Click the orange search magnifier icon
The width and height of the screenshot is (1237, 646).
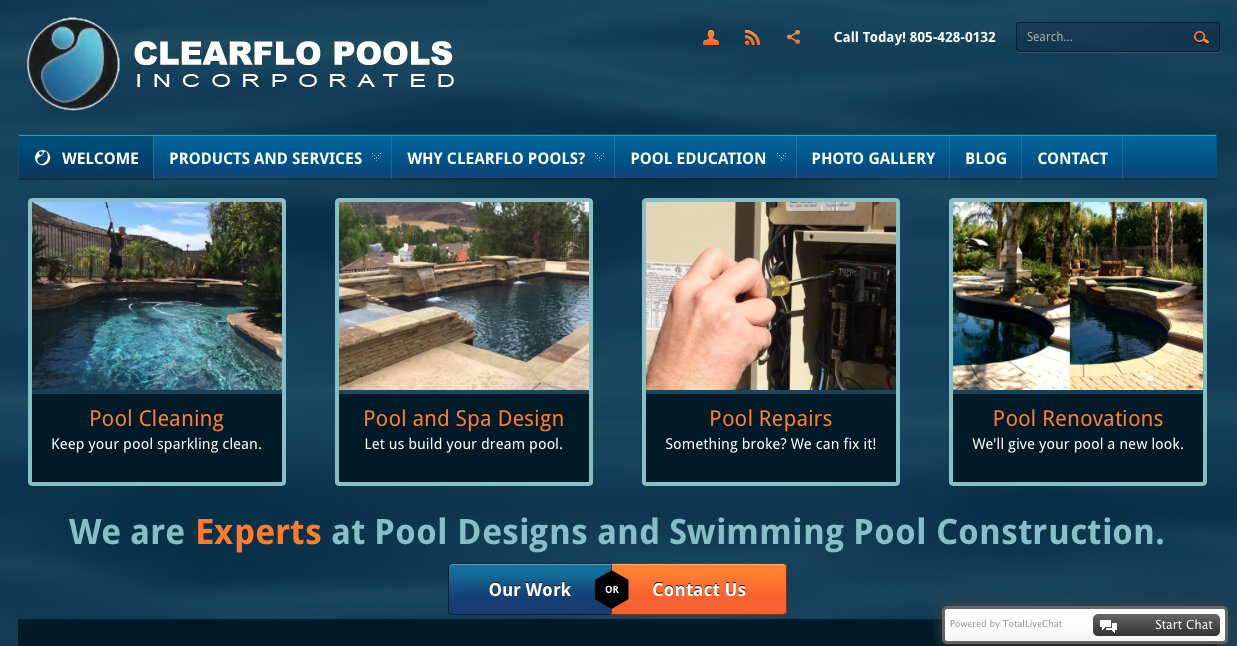click(1201, 38)
